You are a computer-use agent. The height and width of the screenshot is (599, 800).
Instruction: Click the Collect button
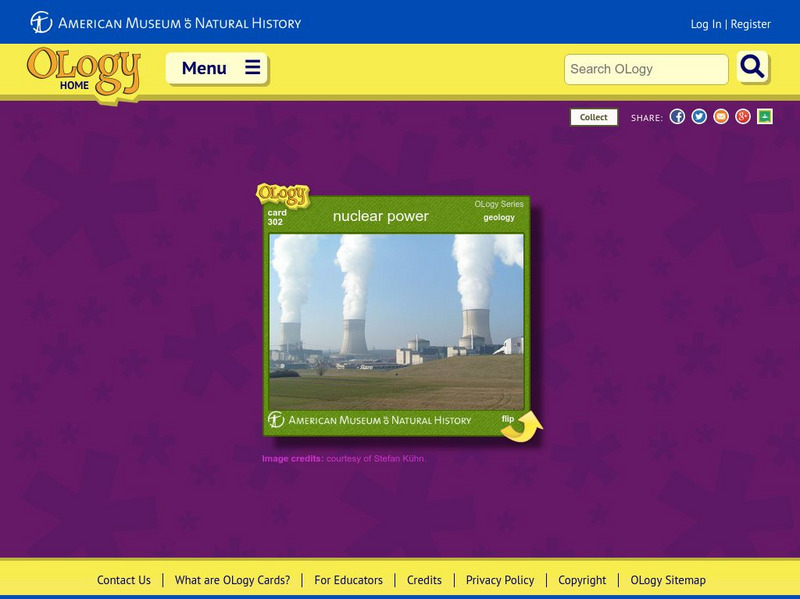point(592,116)
